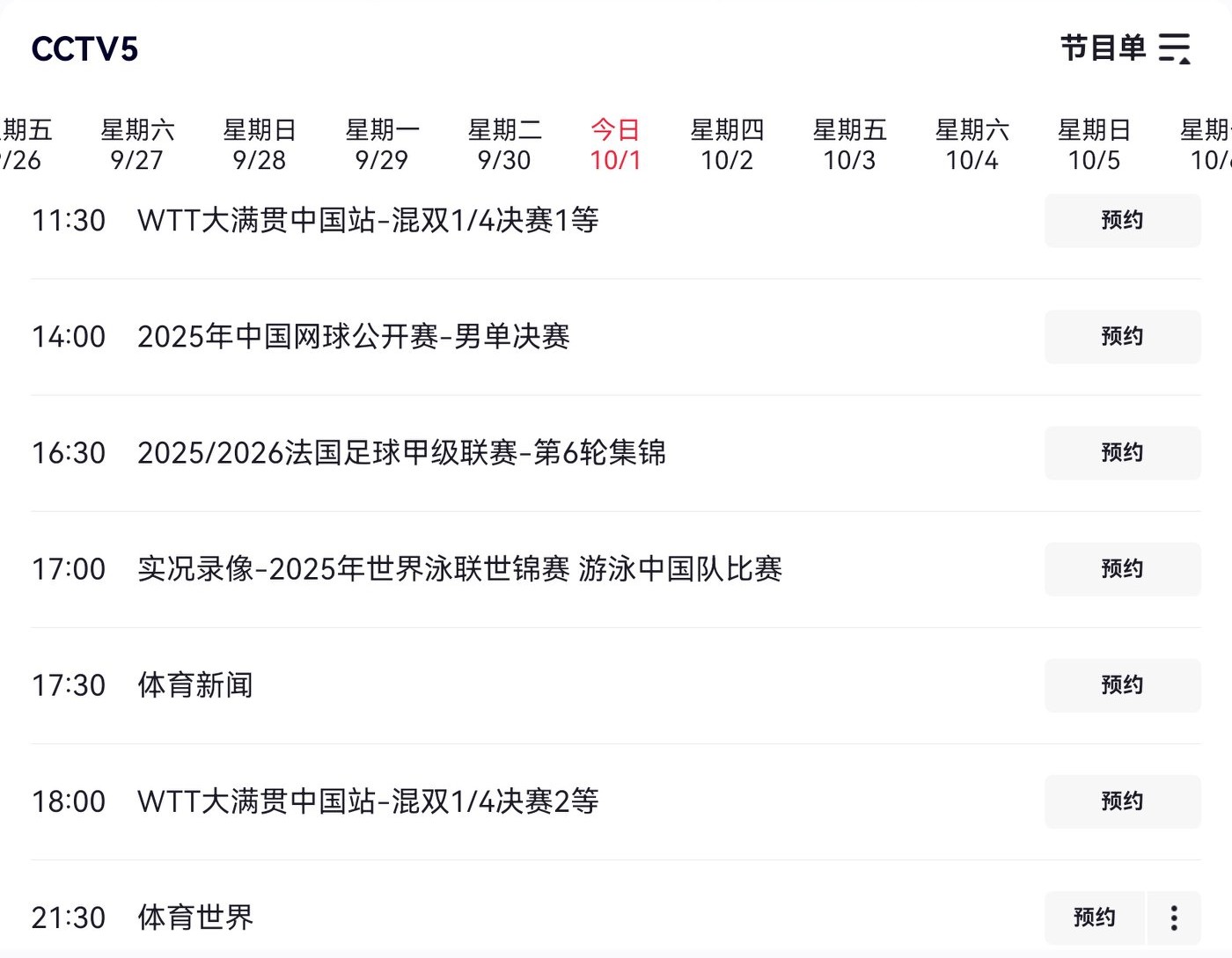The width and height of the screenshot is (1232, 958).
Task: Click the CCTV5 channel title
Action: 84,49
